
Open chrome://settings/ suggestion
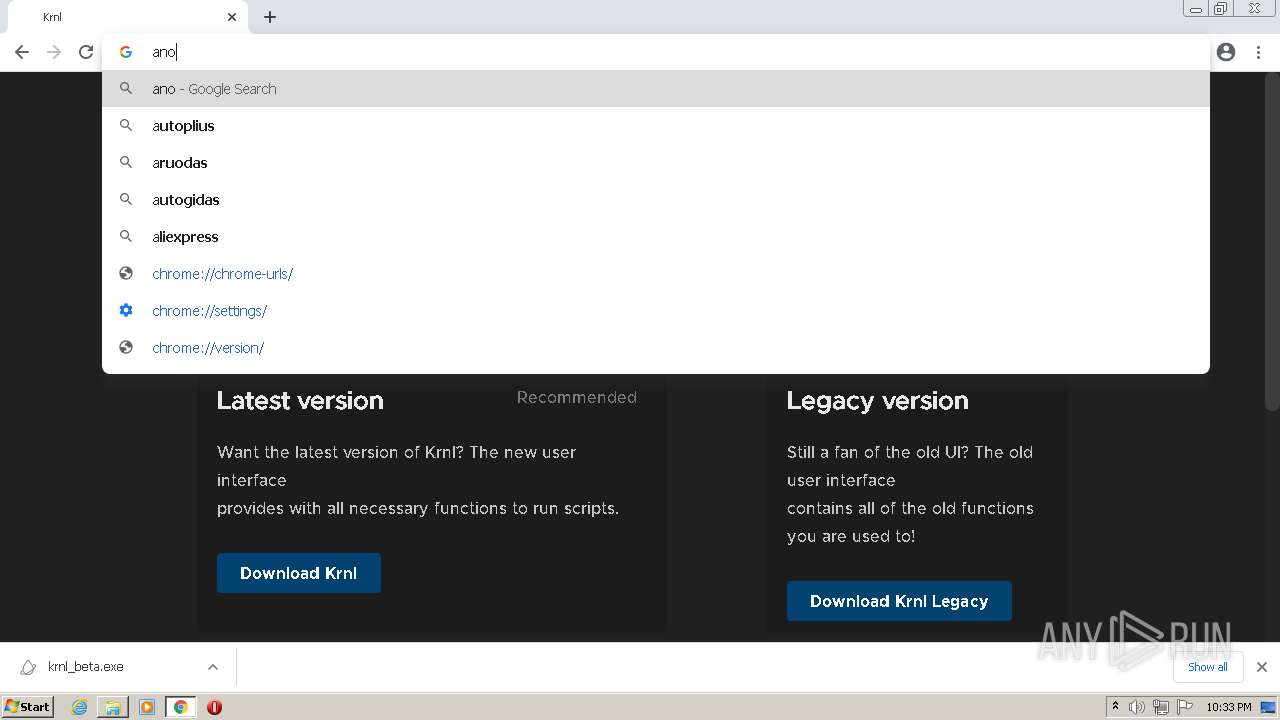point(656,310)
